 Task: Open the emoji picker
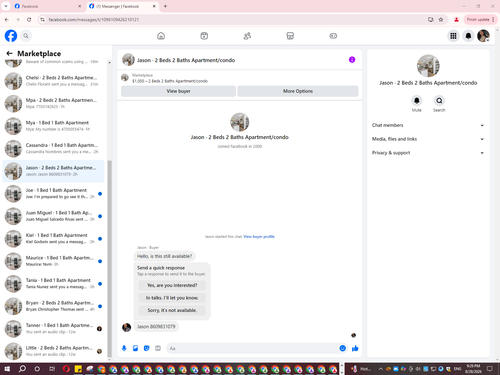[342, 348]
